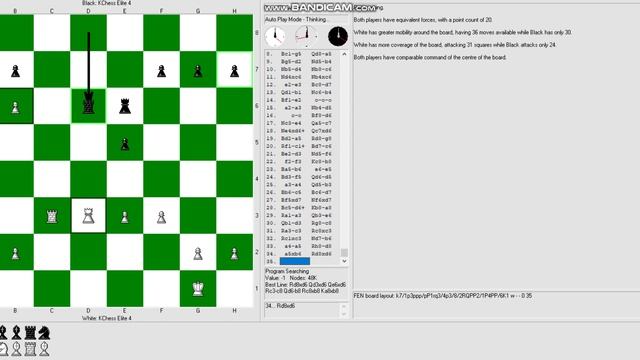Select the white pawn on b2
The height and width of the screenshot is (360, 640).
16,253
